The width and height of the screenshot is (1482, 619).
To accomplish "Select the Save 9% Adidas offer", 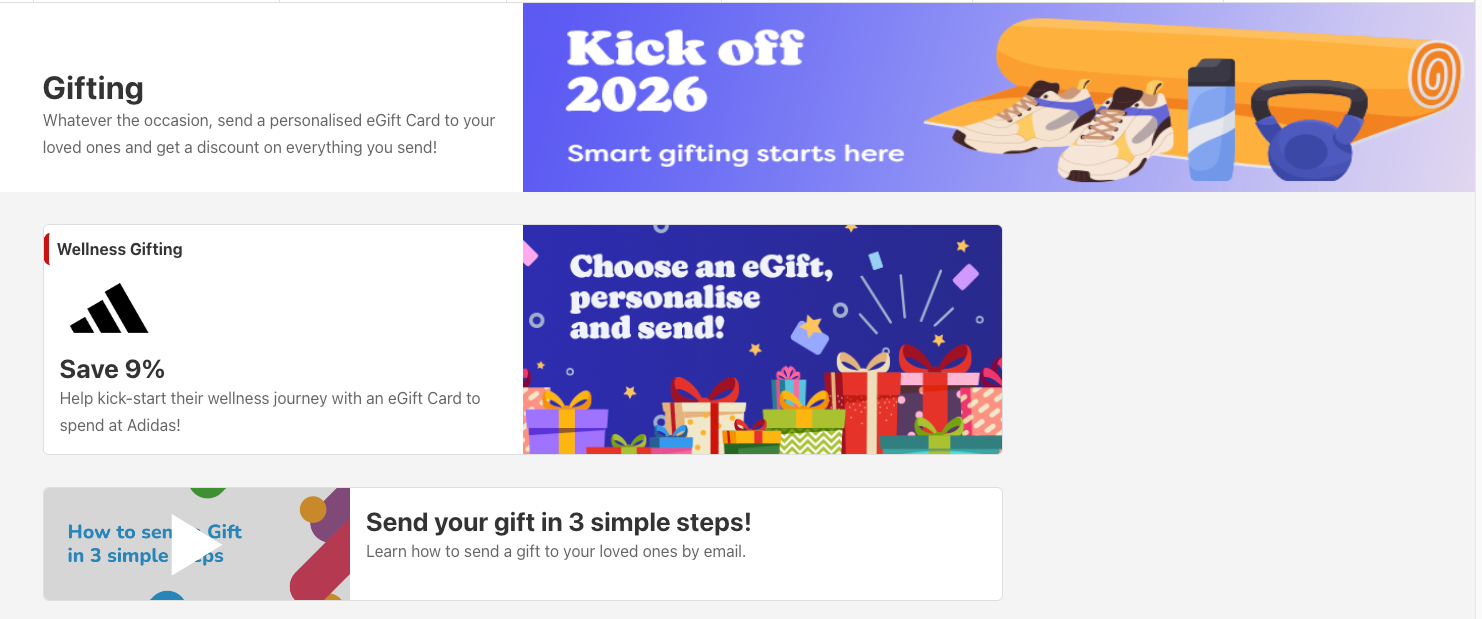I will (x=110, y=368).
